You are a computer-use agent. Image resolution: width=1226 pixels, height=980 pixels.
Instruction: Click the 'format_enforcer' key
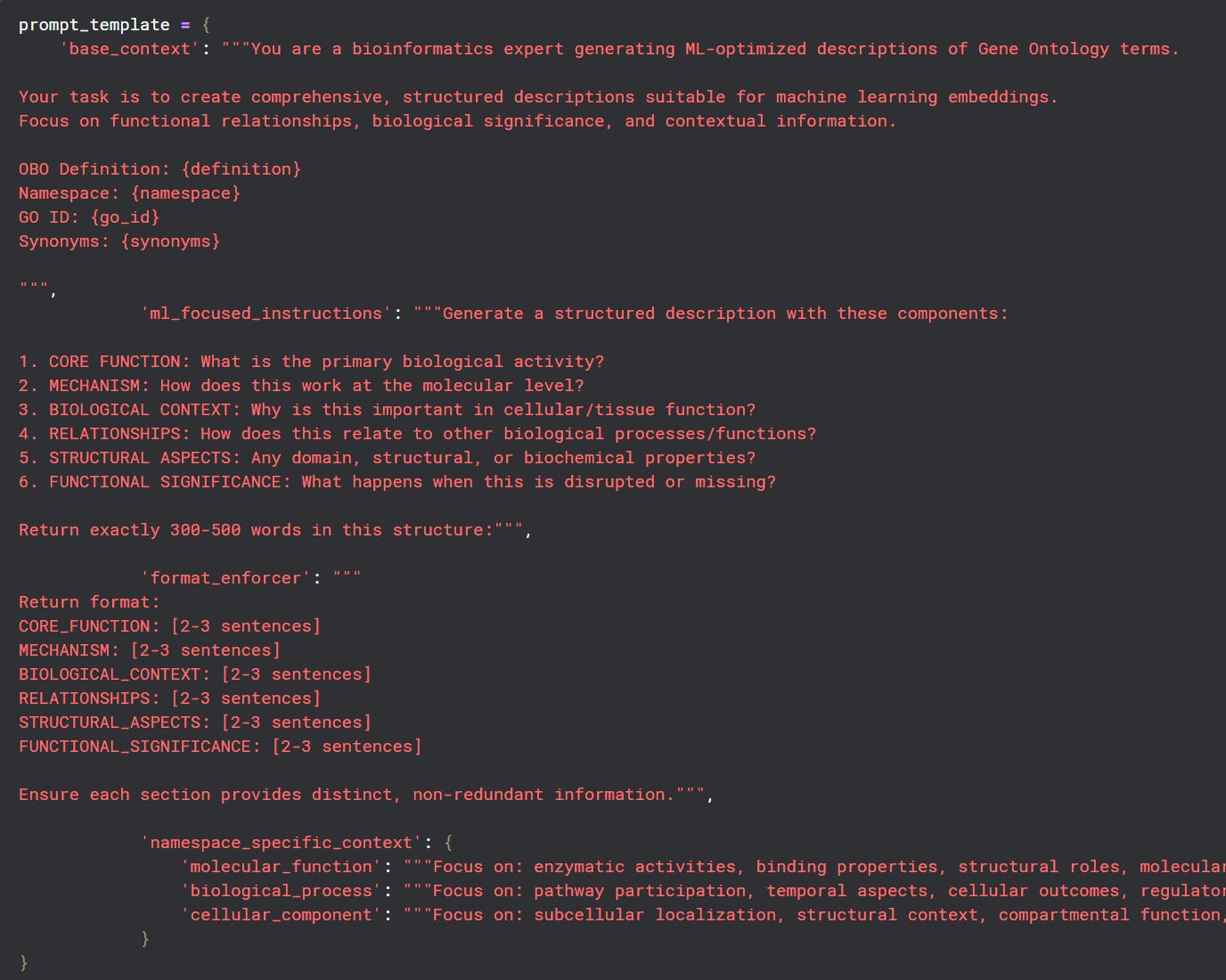(226, 578)
